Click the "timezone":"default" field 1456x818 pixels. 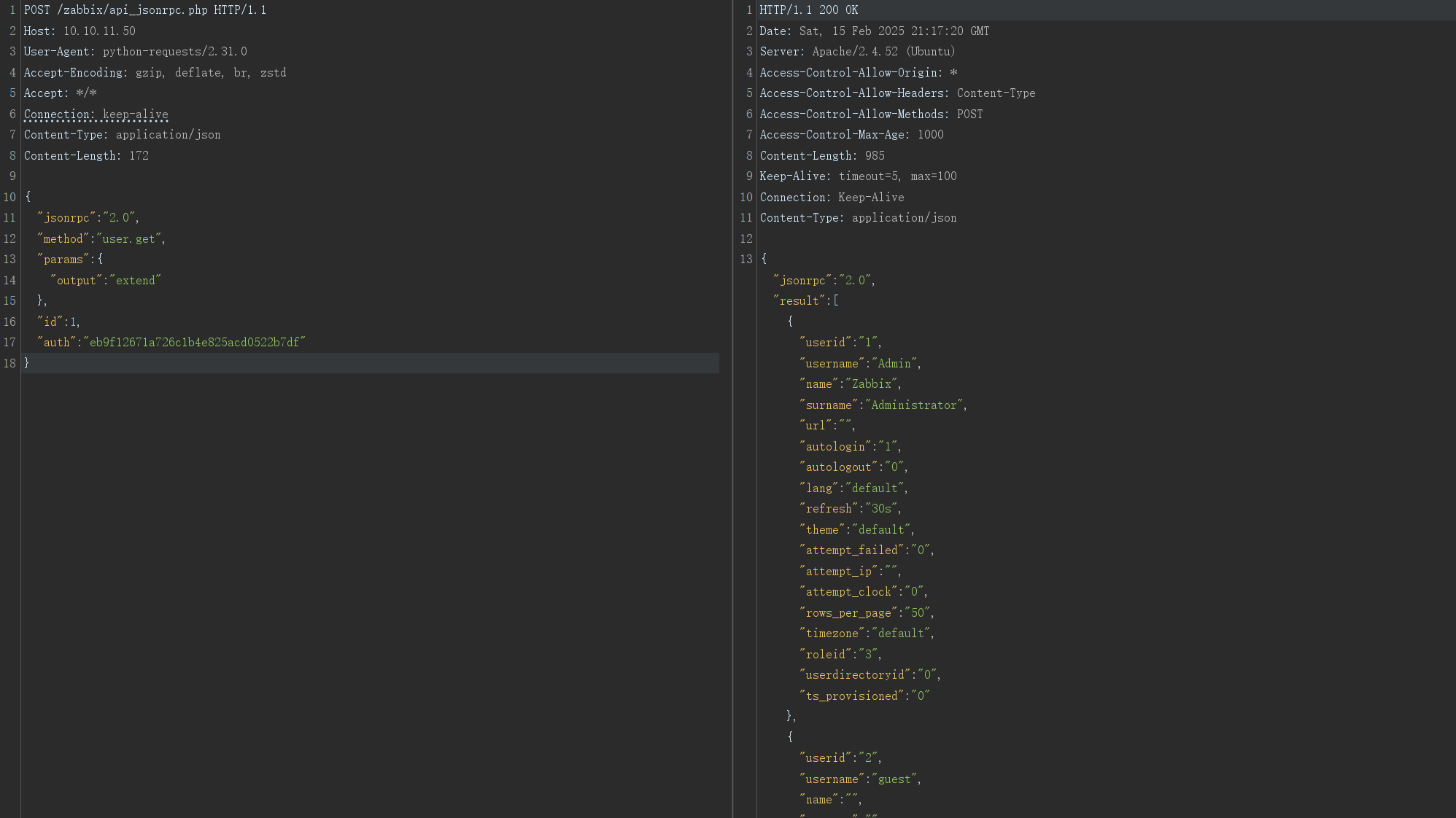(867, 634)
